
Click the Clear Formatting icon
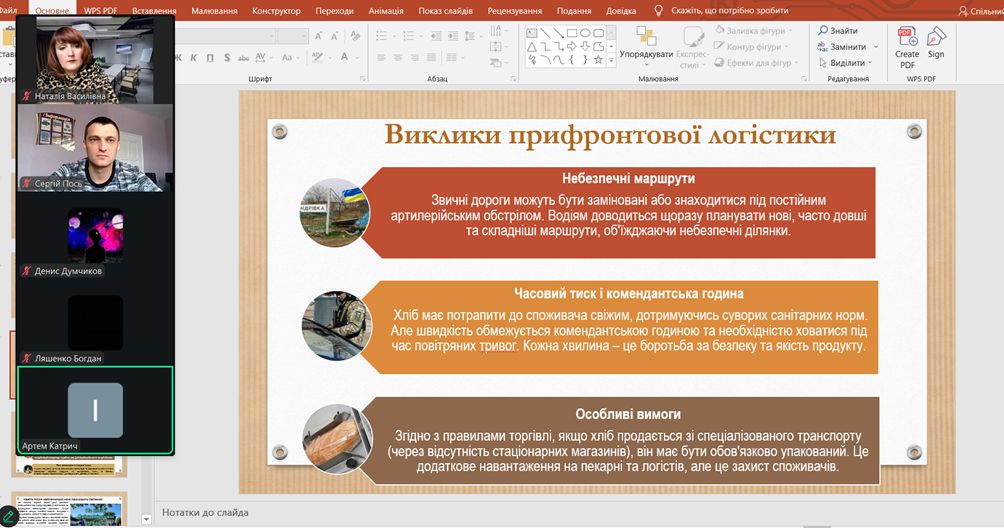click(357, 36)
